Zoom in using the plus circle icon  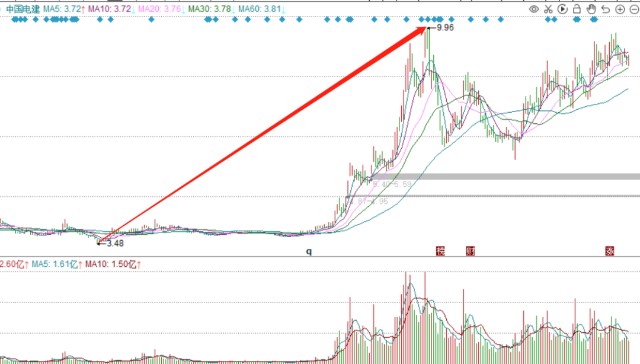pos(620,9)
